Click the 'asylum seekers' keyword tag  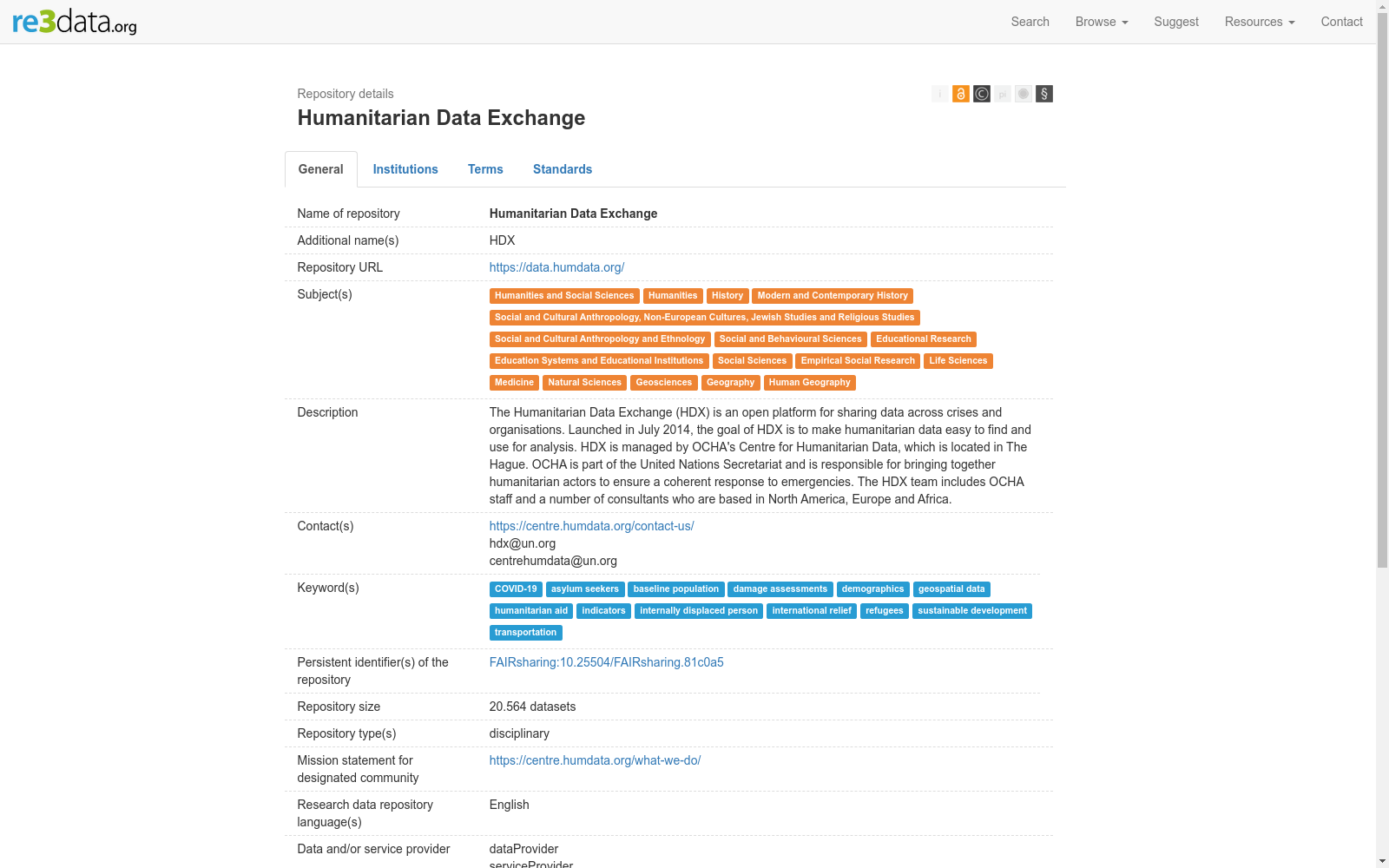pos(585,589)
